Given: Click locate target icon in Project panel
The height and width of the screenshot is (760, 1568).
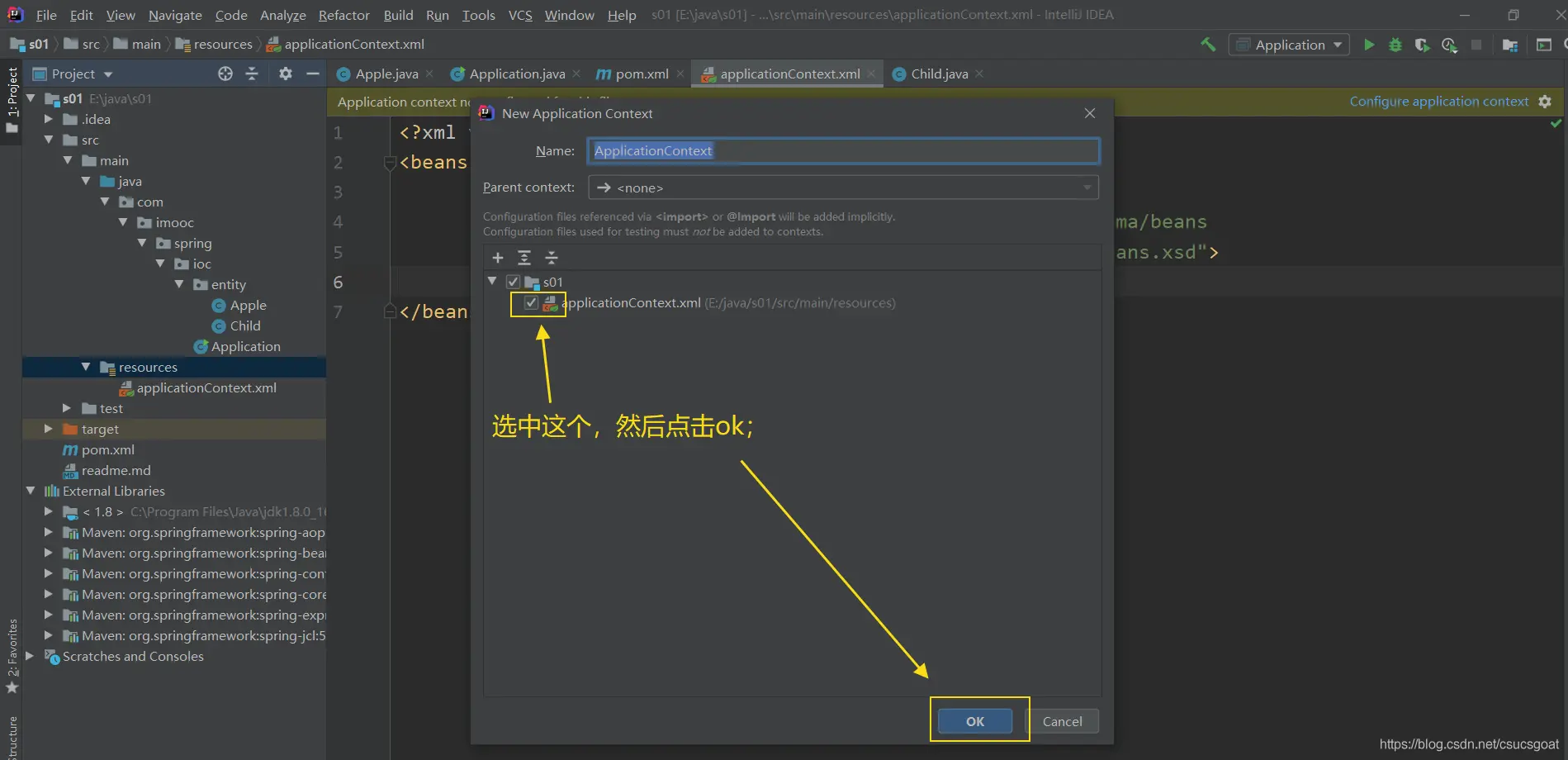Looking at the screenshot, I should pos(225,74).
